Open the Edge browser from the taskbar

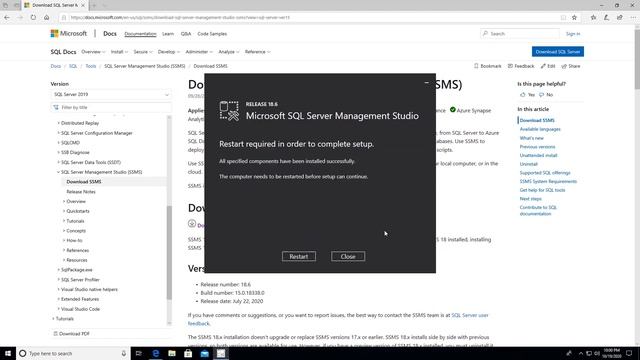[156, 353]
